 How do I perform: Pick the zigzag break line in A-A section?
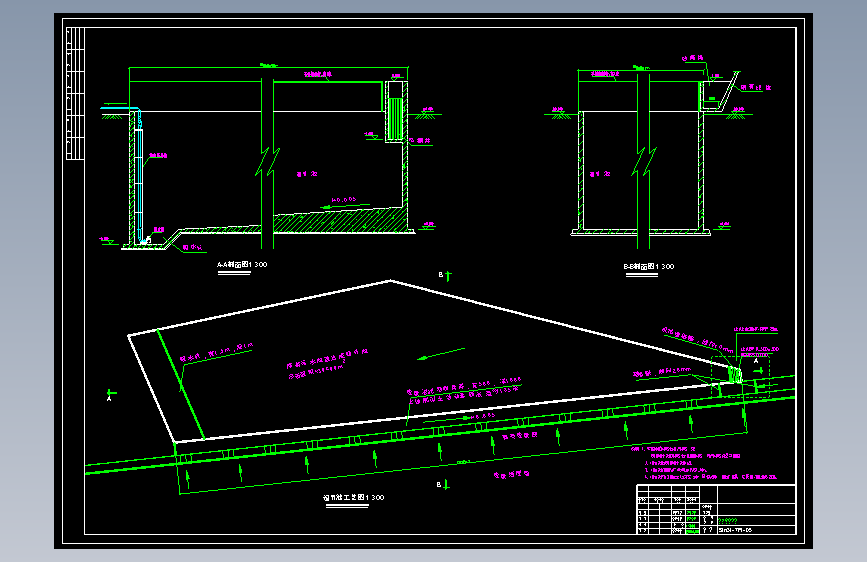point(267,162)
